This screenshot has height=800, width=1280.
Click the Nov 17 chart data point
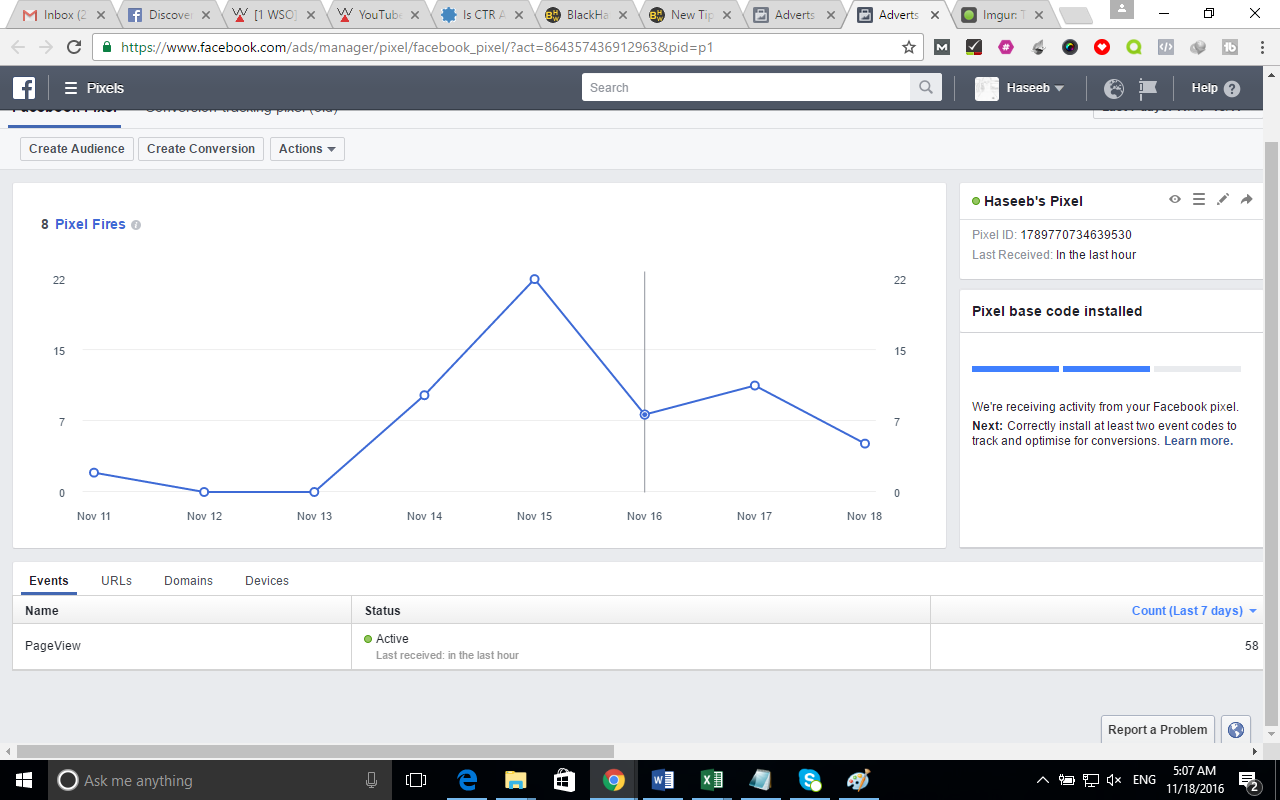(755, 385)
